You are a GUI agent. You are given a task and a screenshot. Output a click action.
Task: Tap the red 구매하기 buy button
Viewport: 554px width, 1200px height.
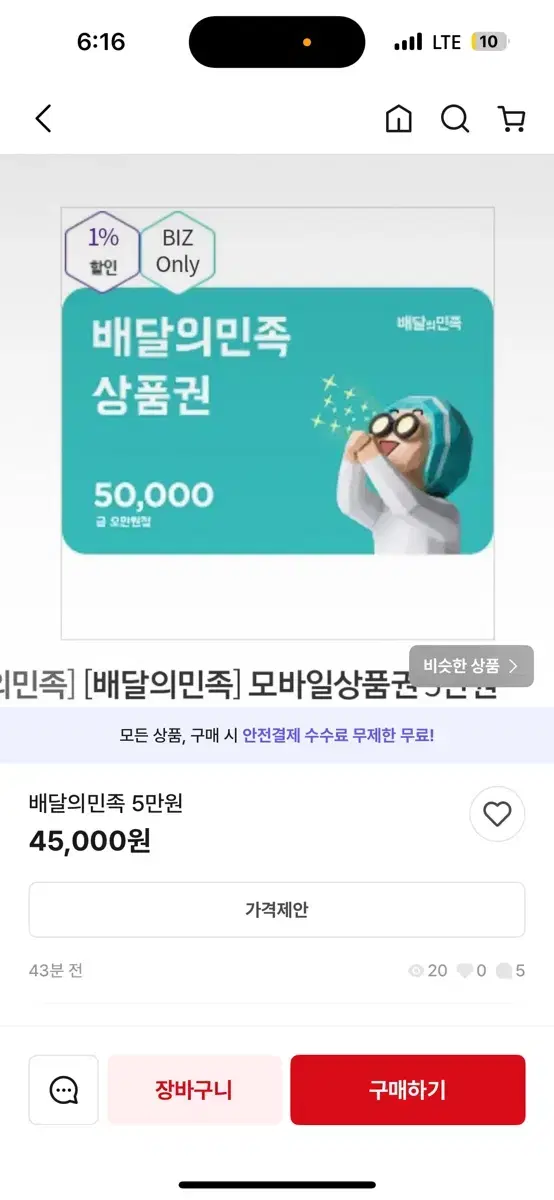point(407,1090)
